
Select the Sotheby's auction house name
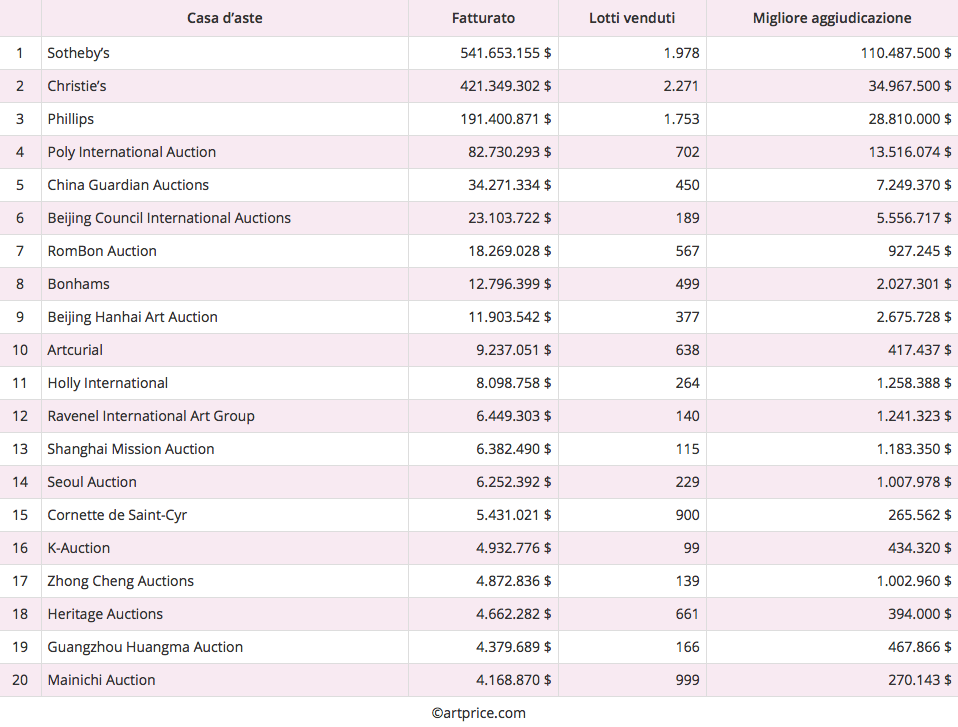78,53
